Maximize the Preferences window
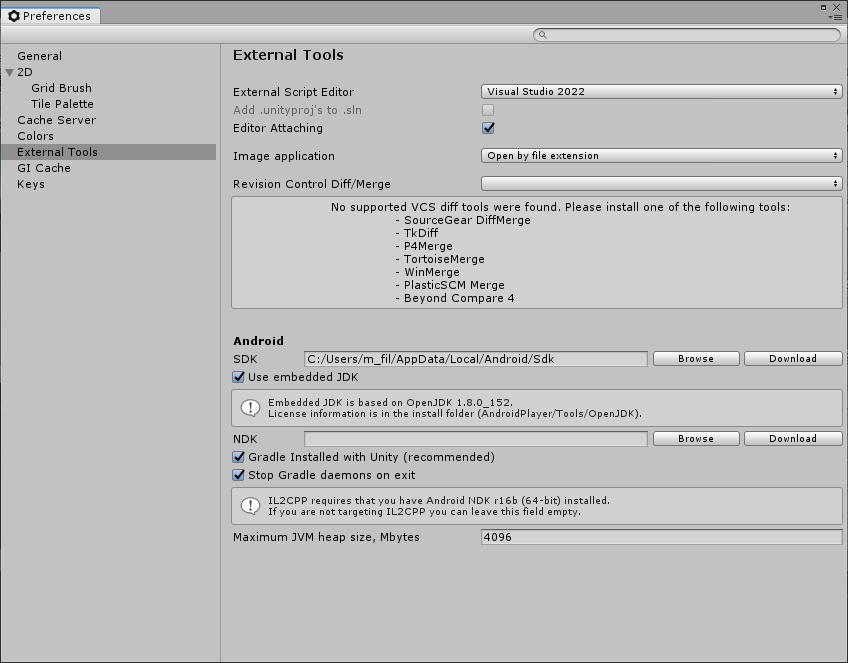This screenshot has height=663, width=848. pos(823,7)
